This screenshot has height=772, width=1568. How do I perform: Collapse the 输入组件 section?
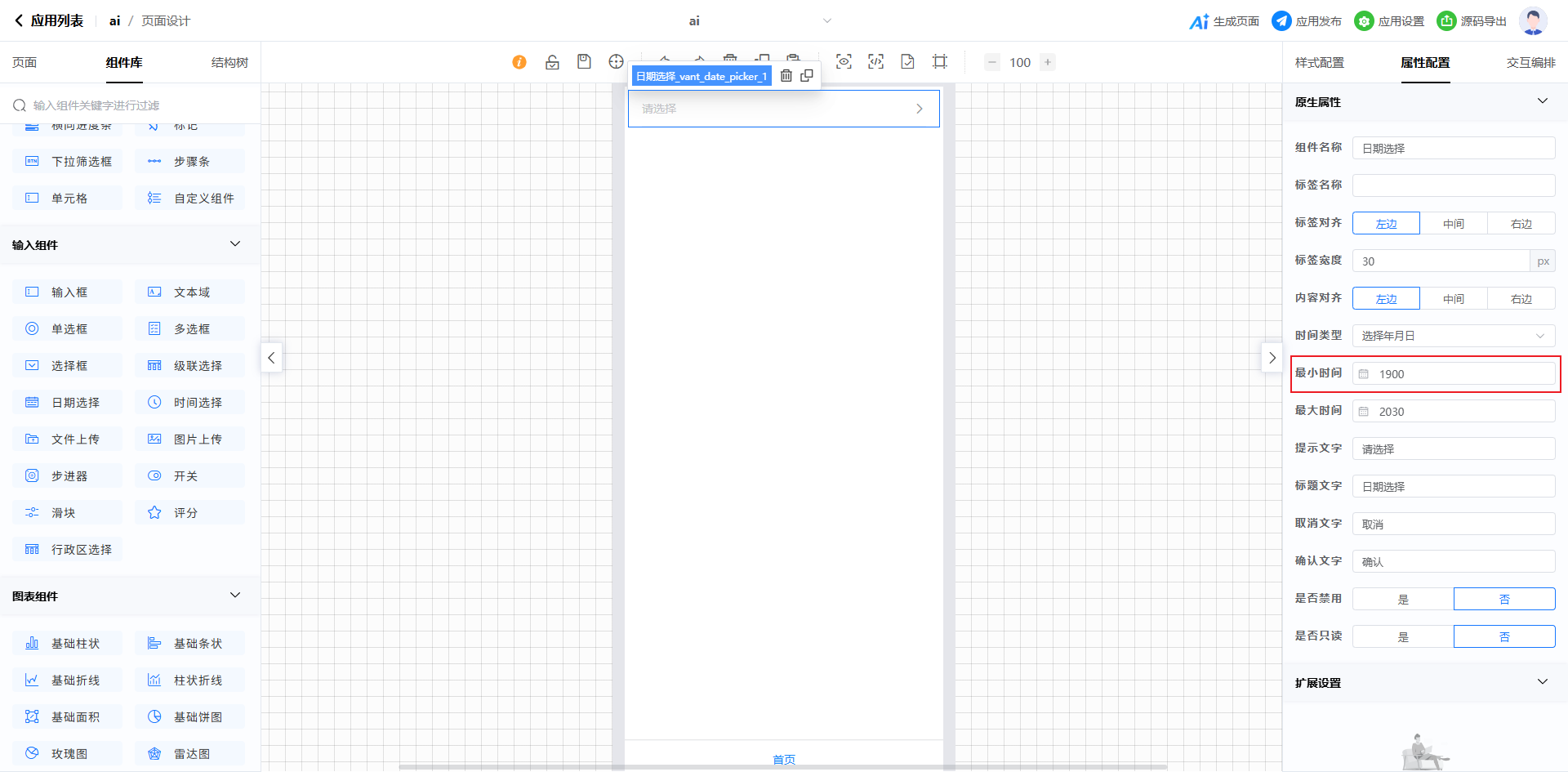pos(235,244)
